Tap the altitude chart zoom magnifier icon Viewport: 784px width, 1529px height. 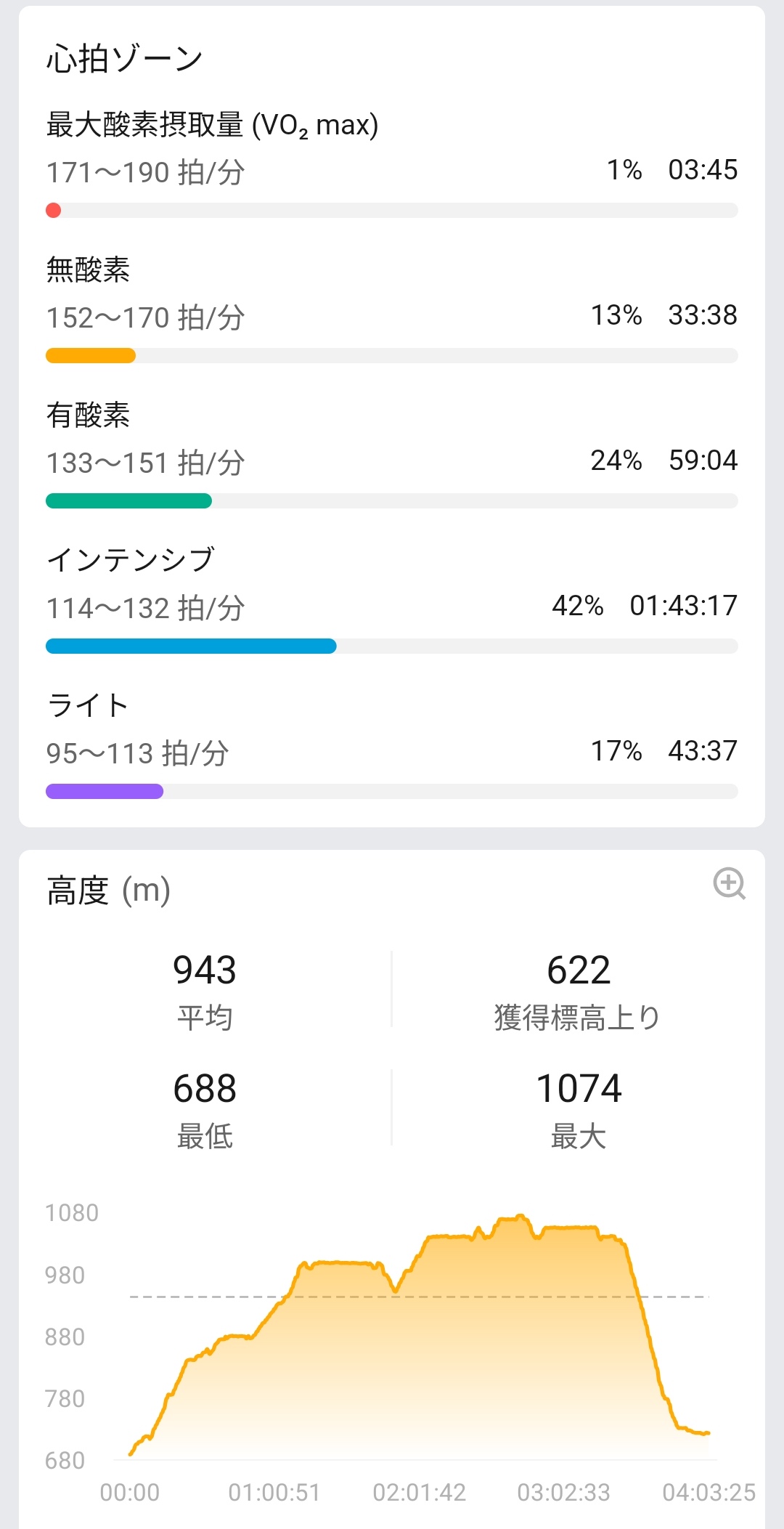pos(729,884)
